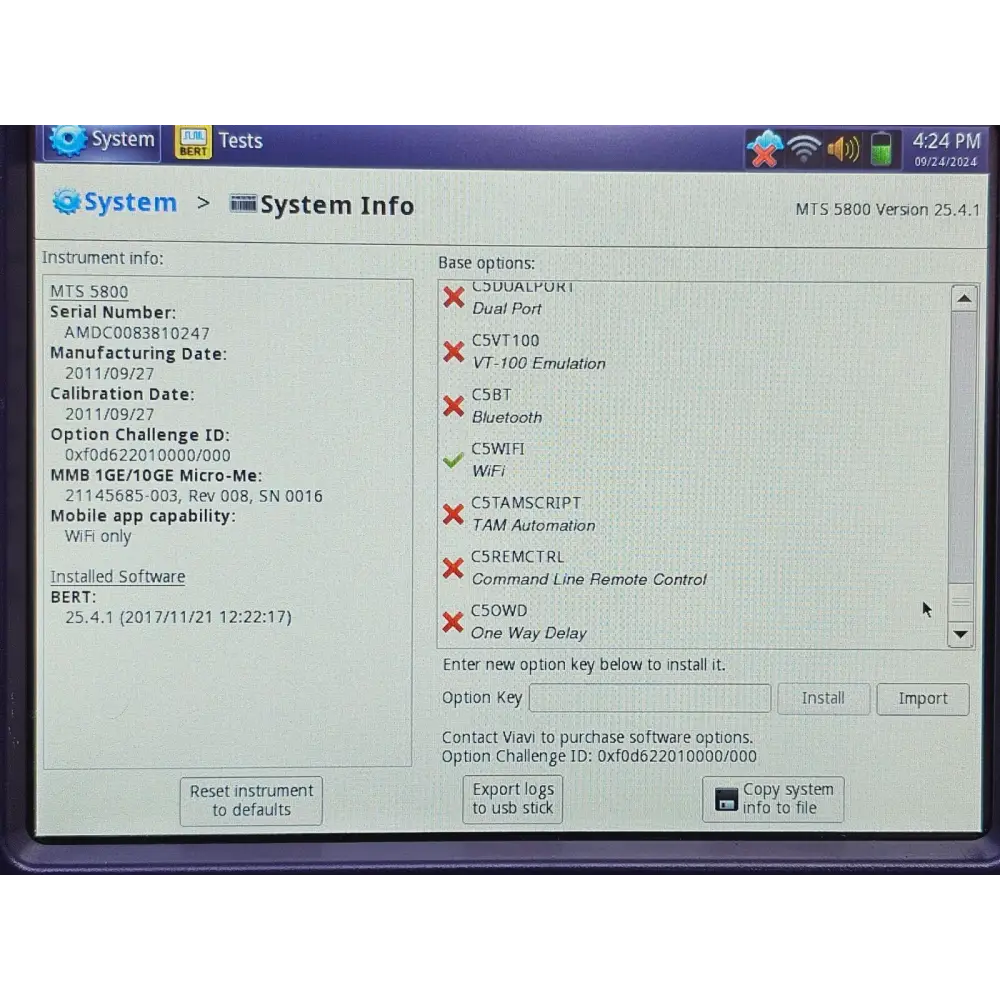Select the TAM Automation option text
Image resolution: width=1000 pixels, height=1000 pixels.
pyautogui.click(x=533, y=526)
